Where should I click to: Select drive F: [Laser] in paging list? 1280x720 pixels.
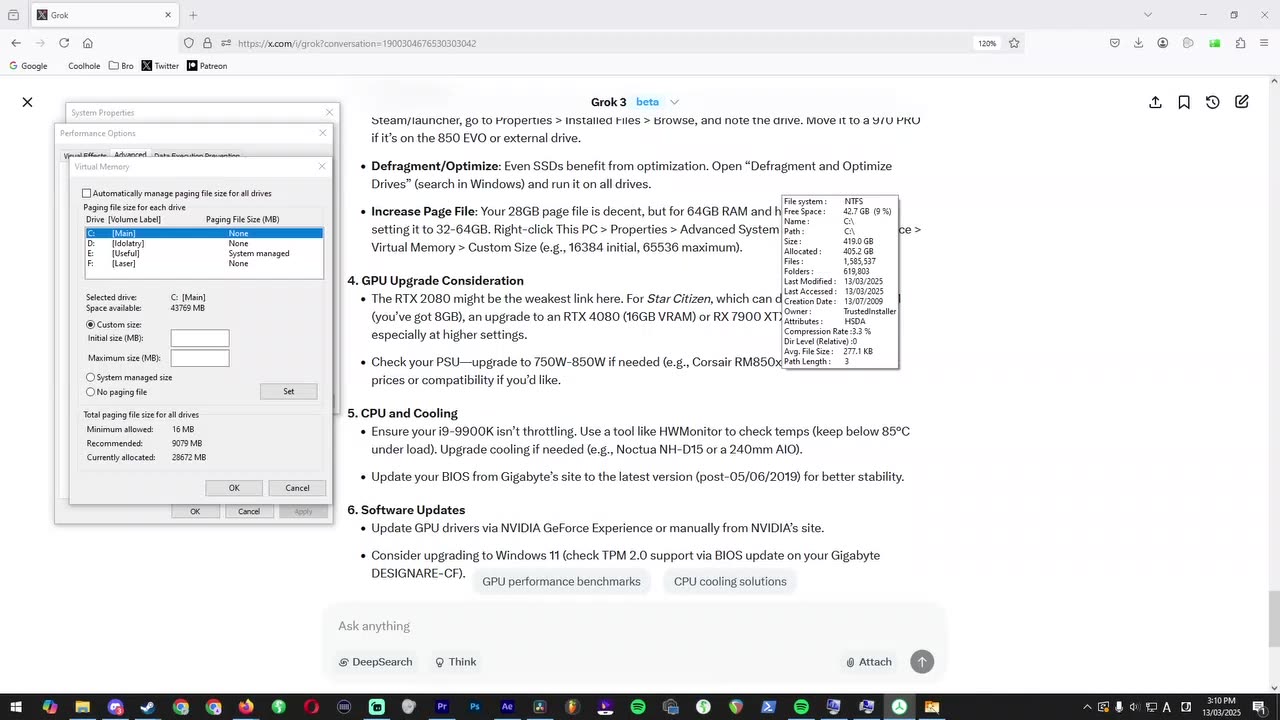[x=204, y=263]
